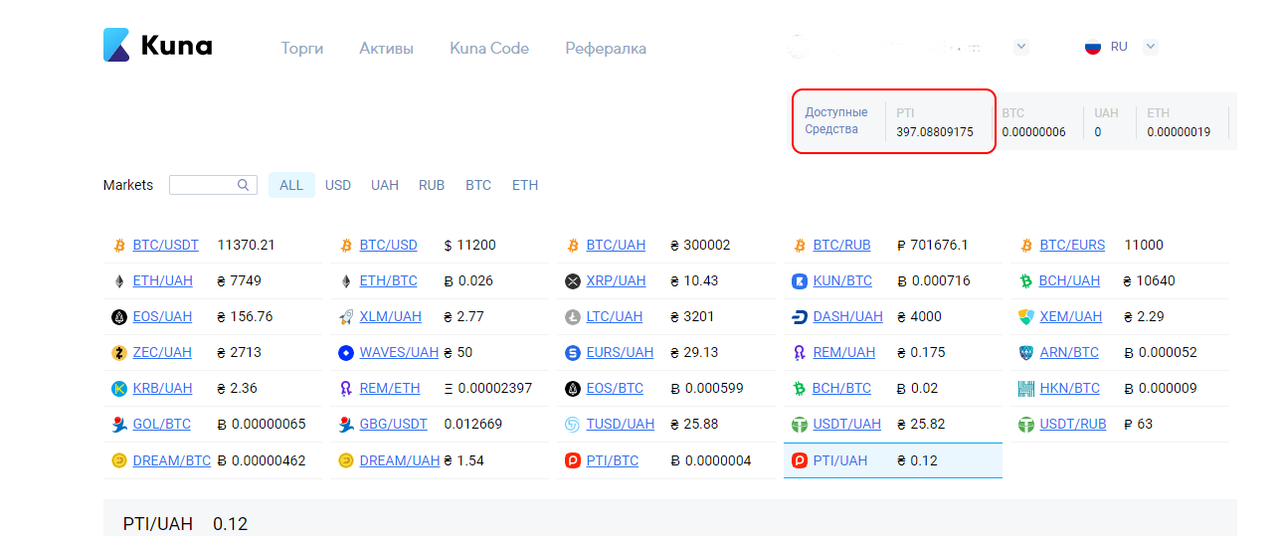
Task: Open the Рефералка menu item
Action: click(x=606, y=48)
